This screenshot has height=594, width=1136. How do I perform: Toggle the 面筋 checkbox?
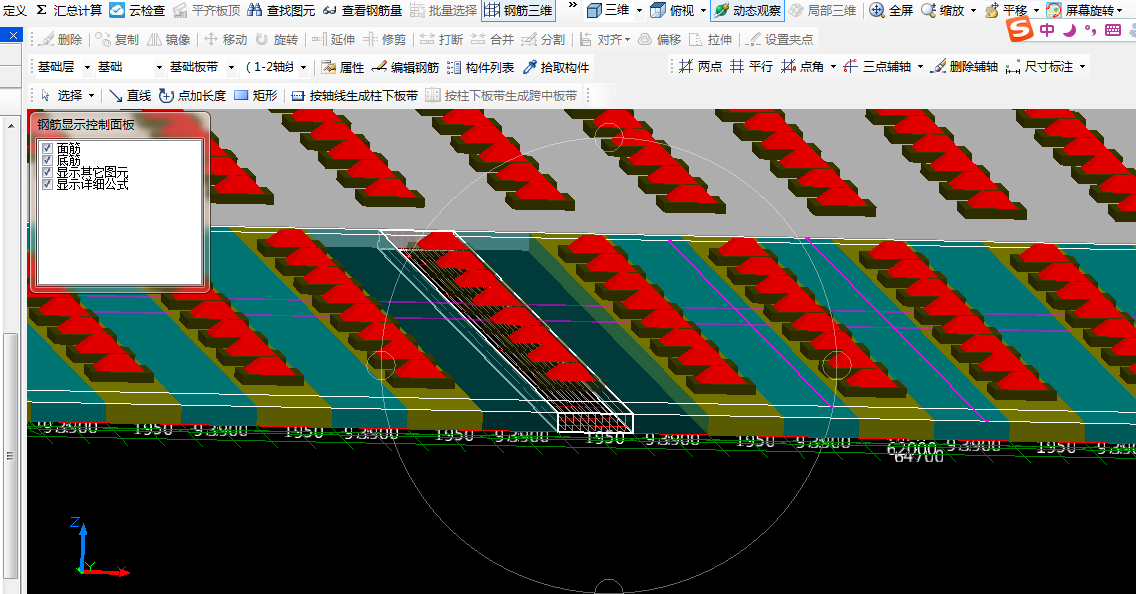point(48,148)
